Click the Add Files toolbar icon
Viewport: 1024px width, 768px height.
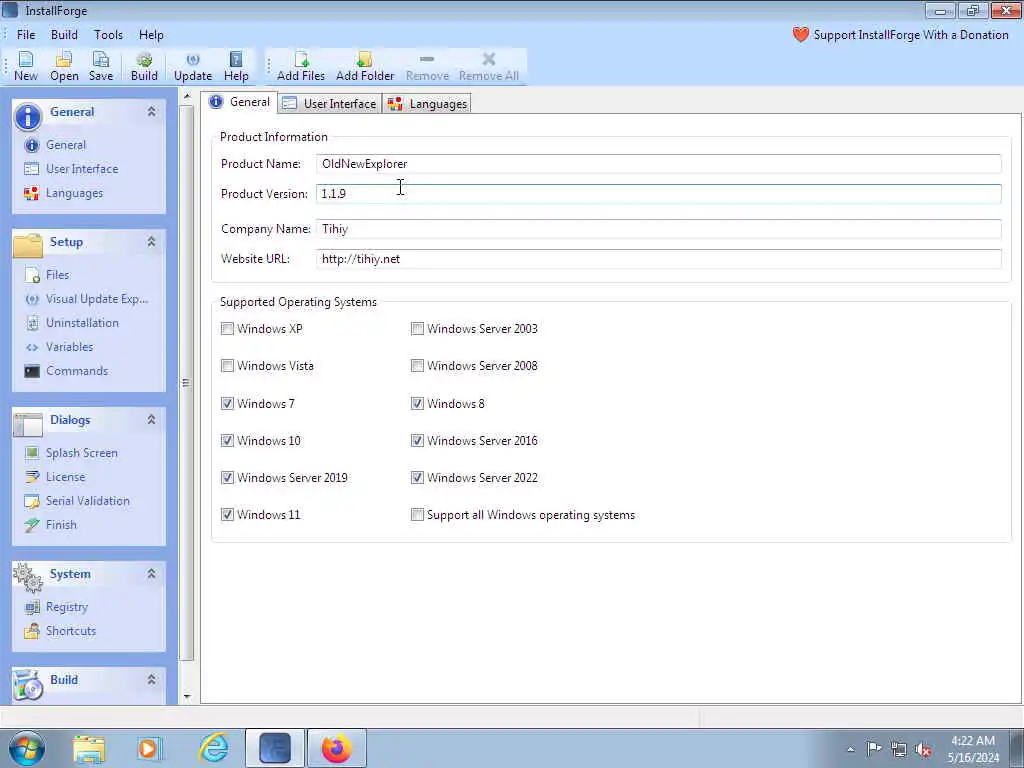(300, 67)
